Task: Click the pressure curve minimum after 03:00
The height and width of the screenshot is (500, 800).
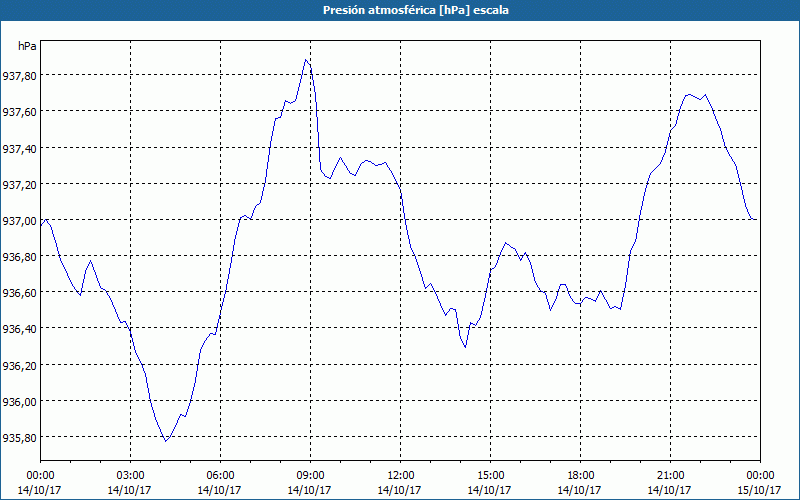Action: (166, 441)
